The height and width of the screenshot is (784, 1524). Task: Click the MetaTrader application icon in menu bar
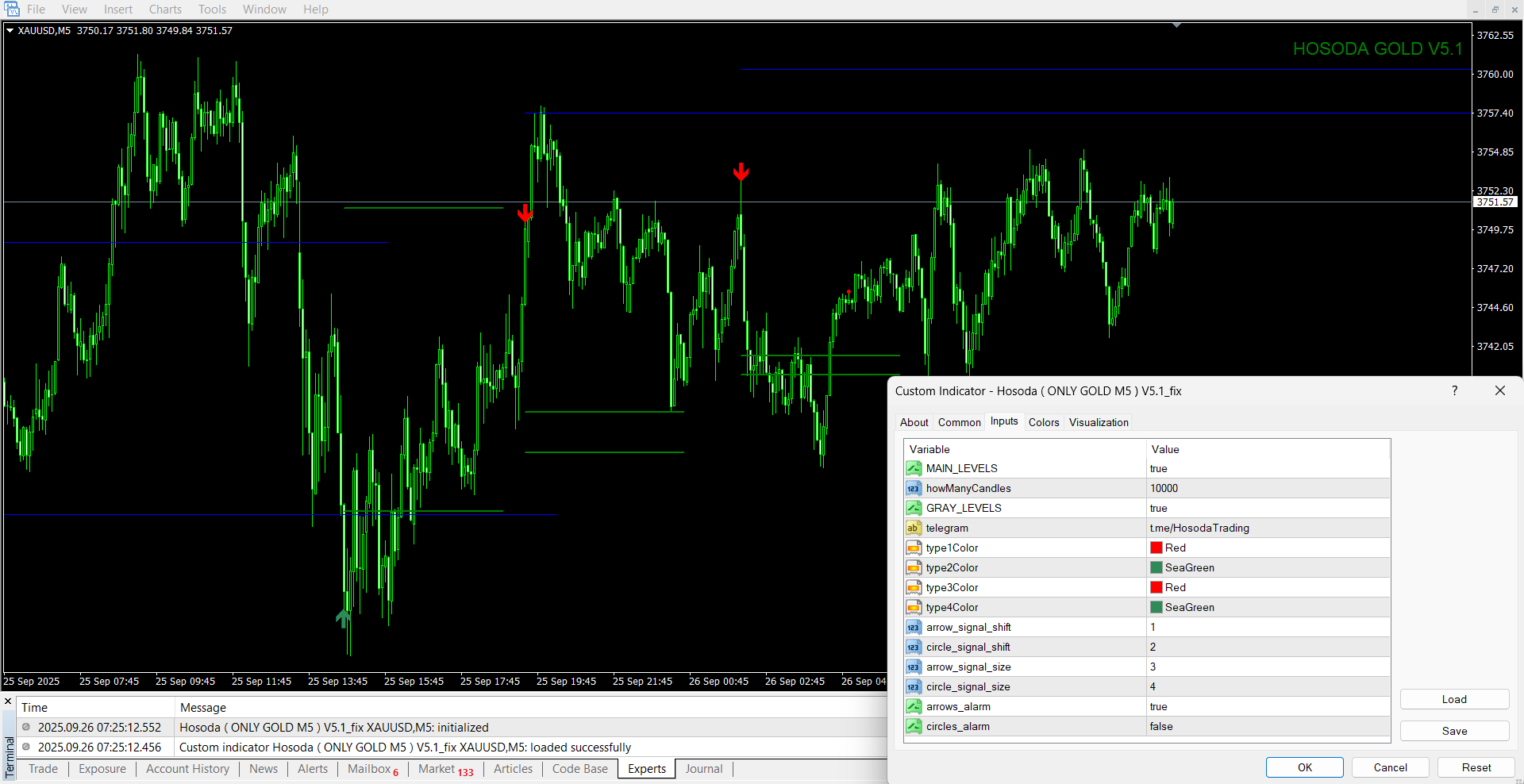[x=11, y=10]
